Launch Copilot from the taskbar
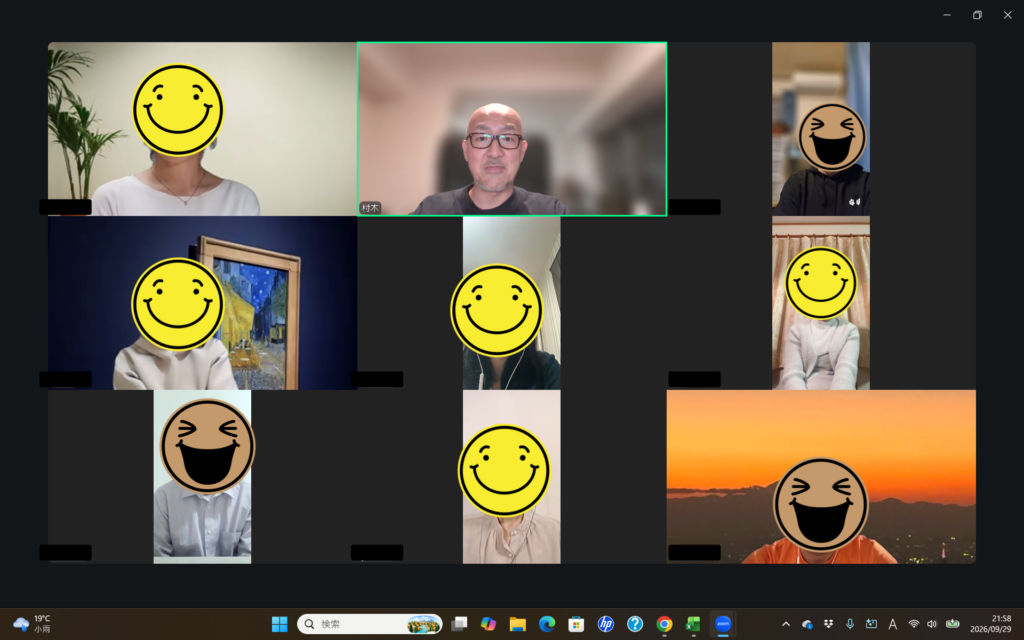This screenshot has width=1024, height=640. click(488, 624)
